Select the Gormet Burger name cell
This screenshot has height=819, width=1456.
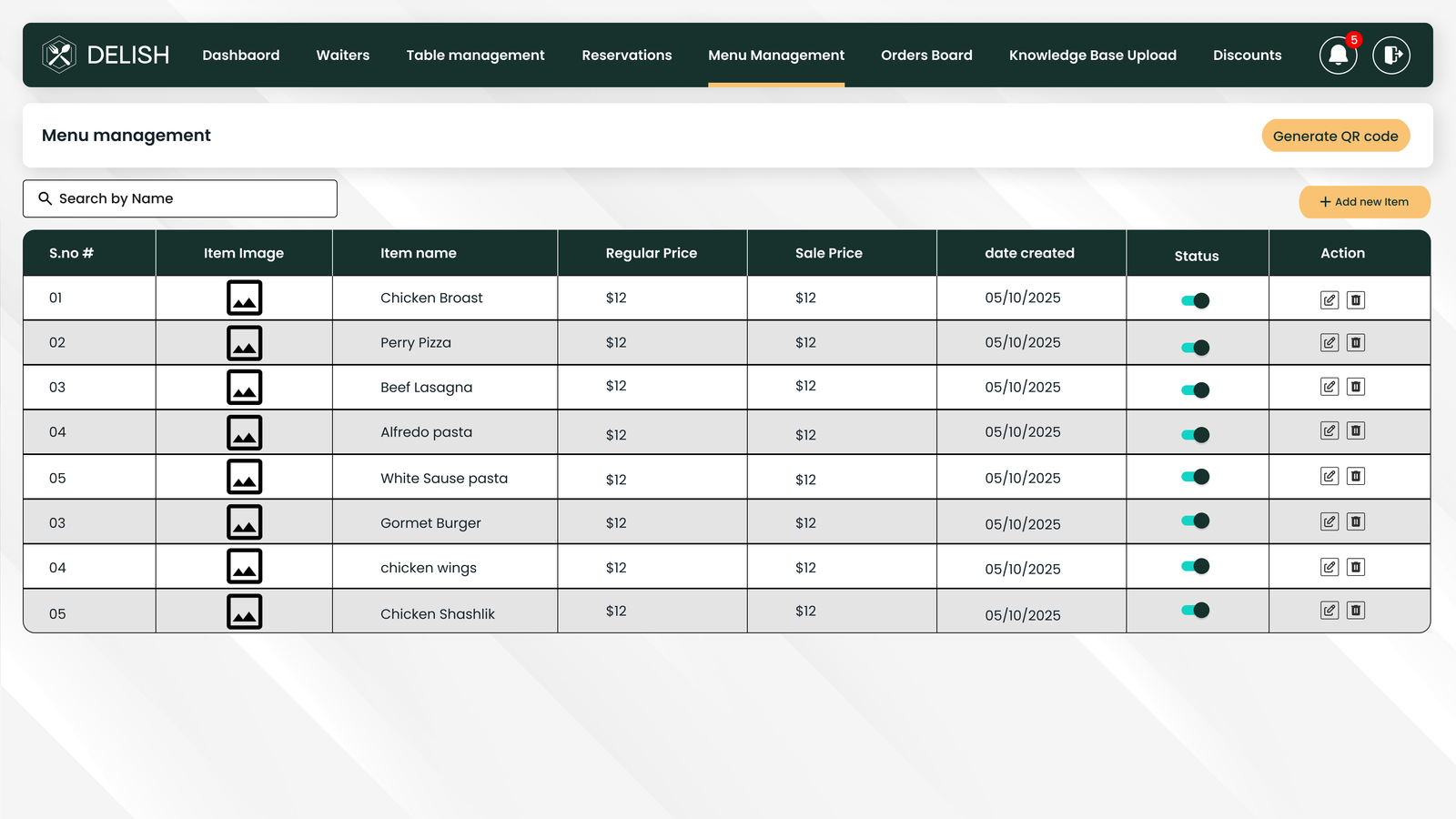tap(430, 523)
